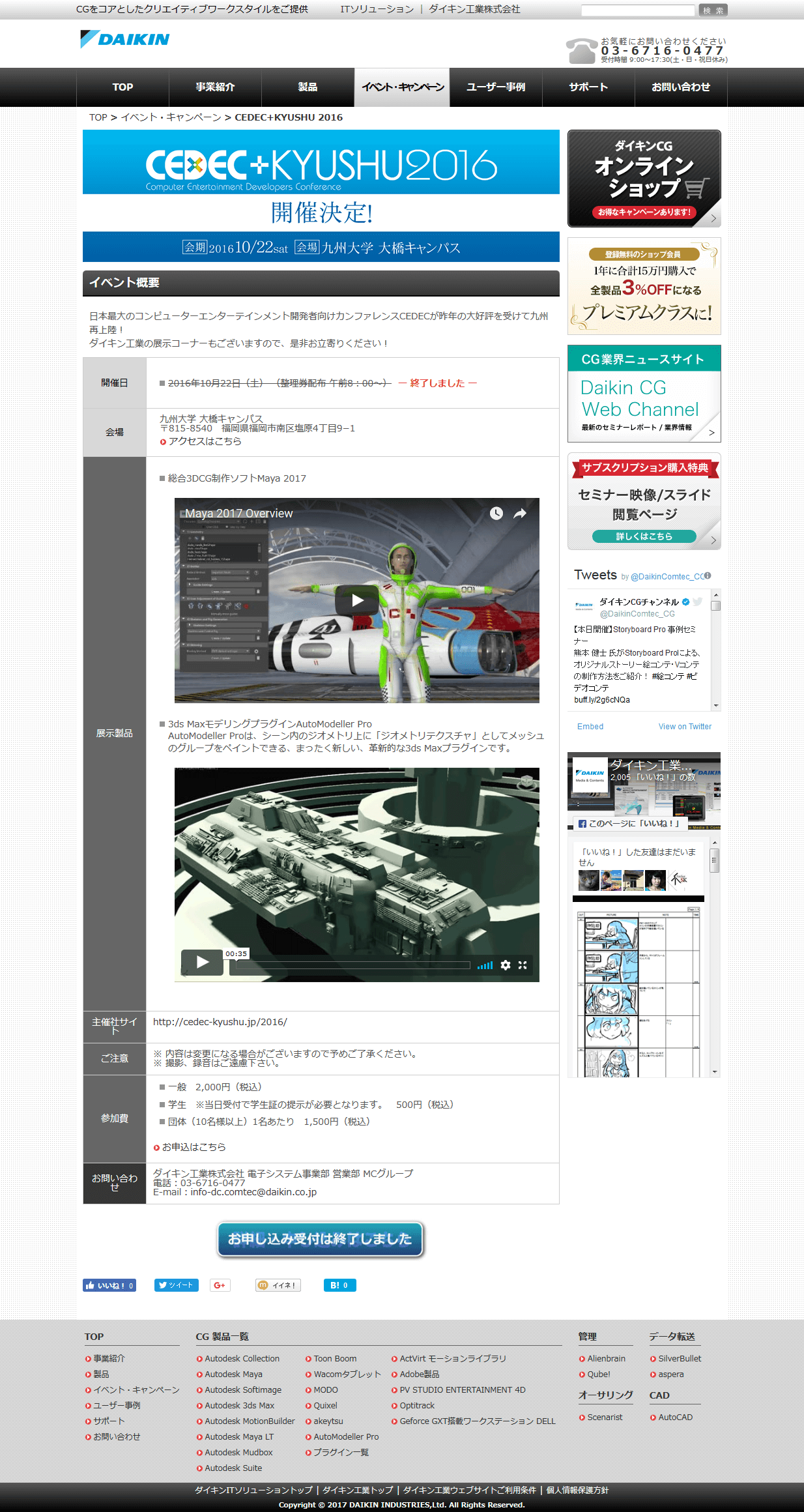Screen dimensions: 804x1512
Task: Enter fullscreen on AutoModeller video
Action: coord(523,965)
